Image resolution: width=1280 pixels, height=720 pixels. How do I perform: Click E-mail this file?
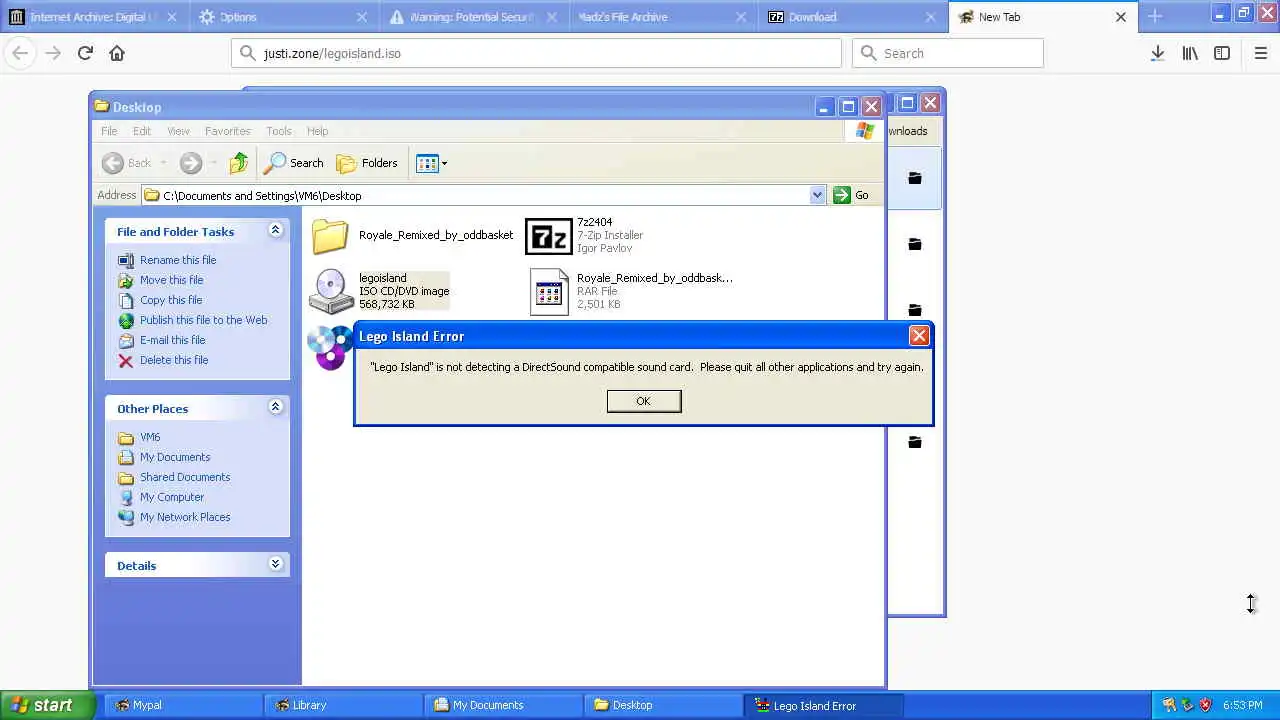(x=172, y=340)
